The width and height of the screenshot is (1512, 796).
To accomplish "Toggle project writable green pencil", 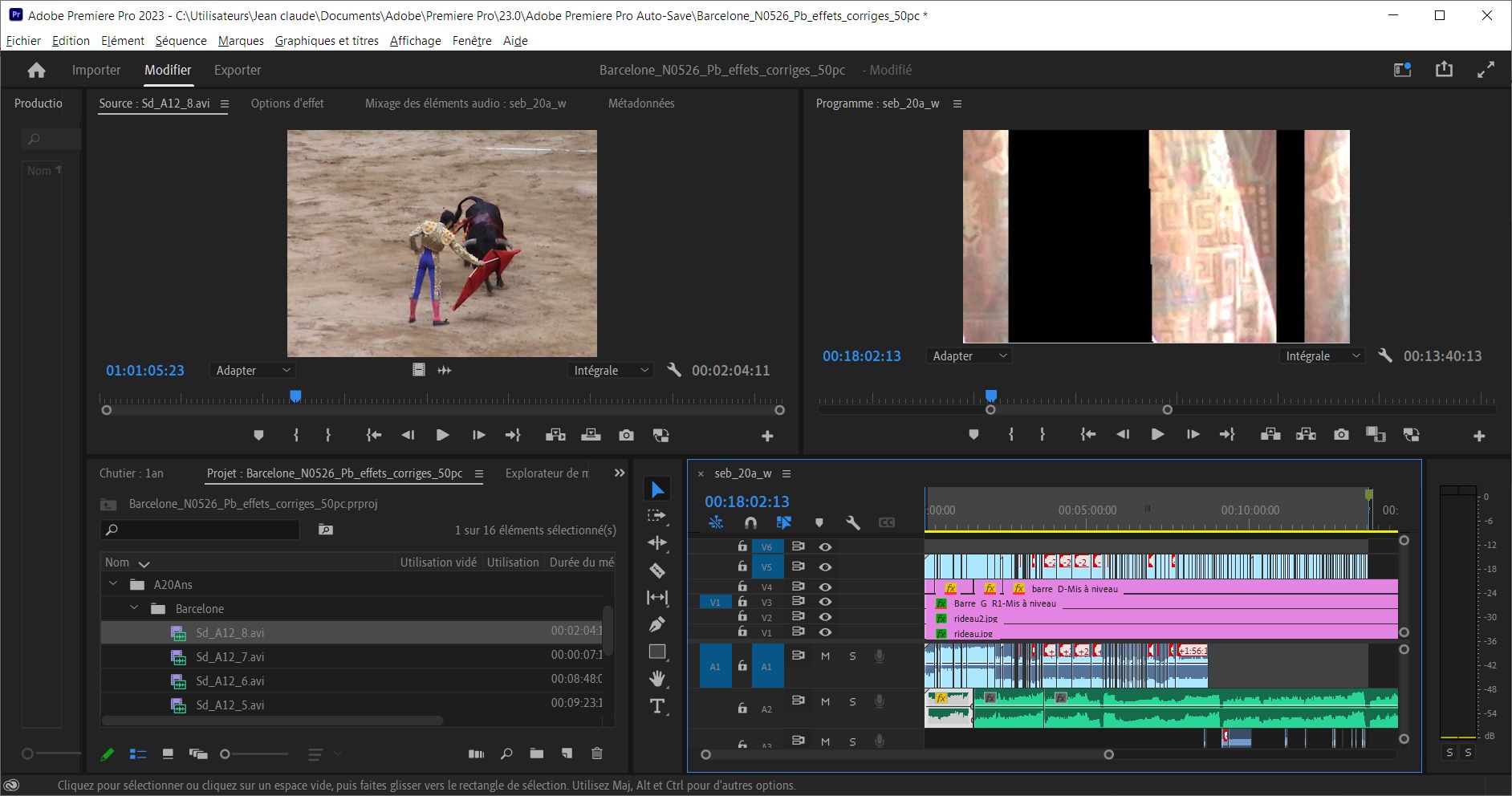I will click(x=107, y=753).
